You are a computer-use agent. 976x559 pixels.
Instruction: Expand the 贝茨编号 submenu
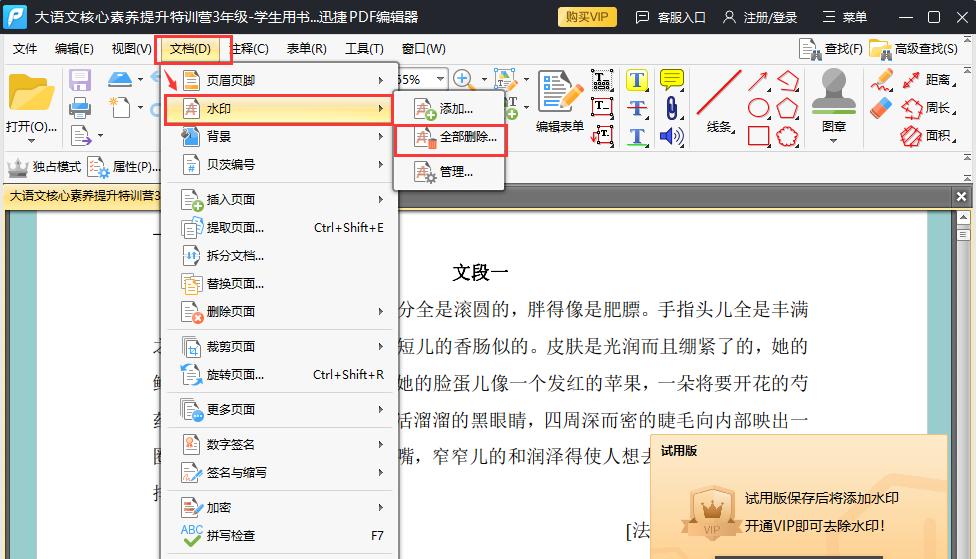(x=281, y=164)
